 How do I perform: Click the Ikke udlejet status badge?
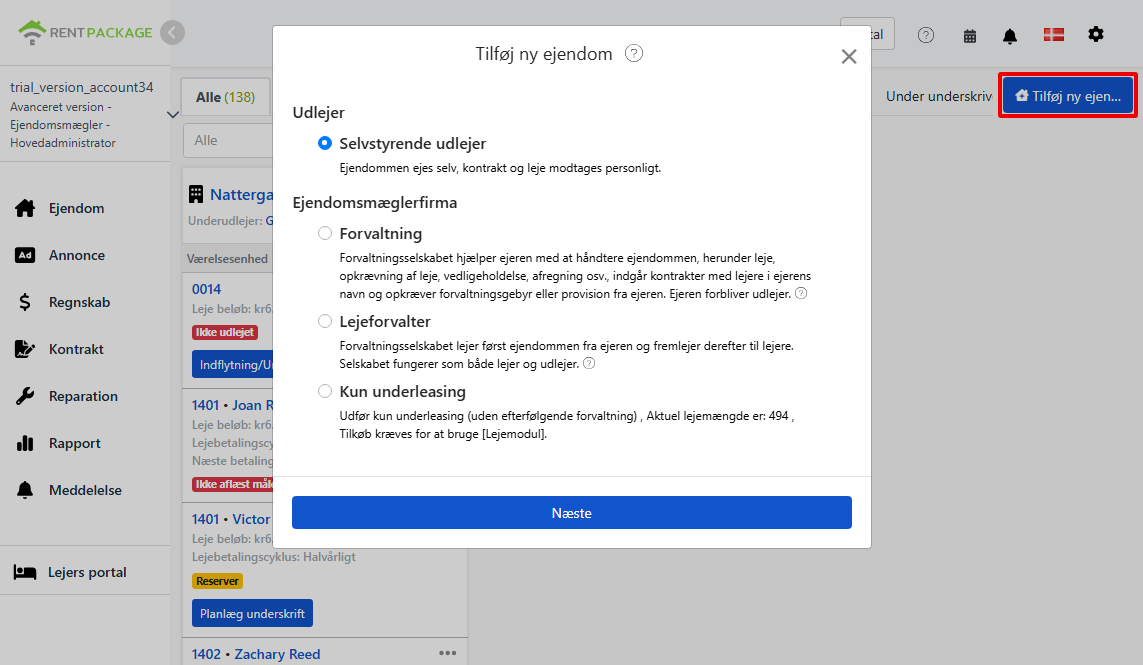[225, 332]
